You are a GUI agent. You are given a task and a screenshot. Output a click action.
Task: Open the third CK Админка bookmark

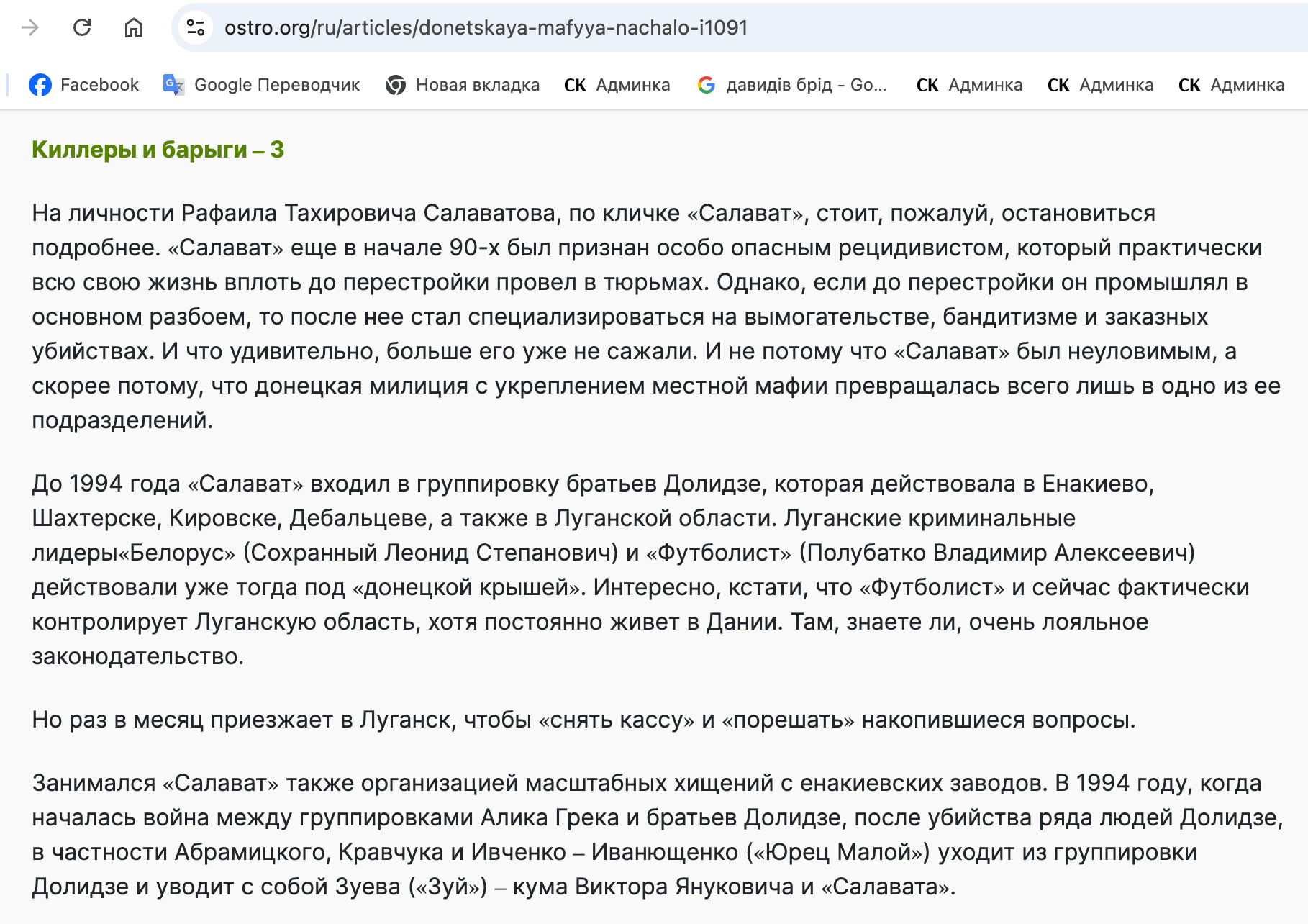tap(1100, 85)
